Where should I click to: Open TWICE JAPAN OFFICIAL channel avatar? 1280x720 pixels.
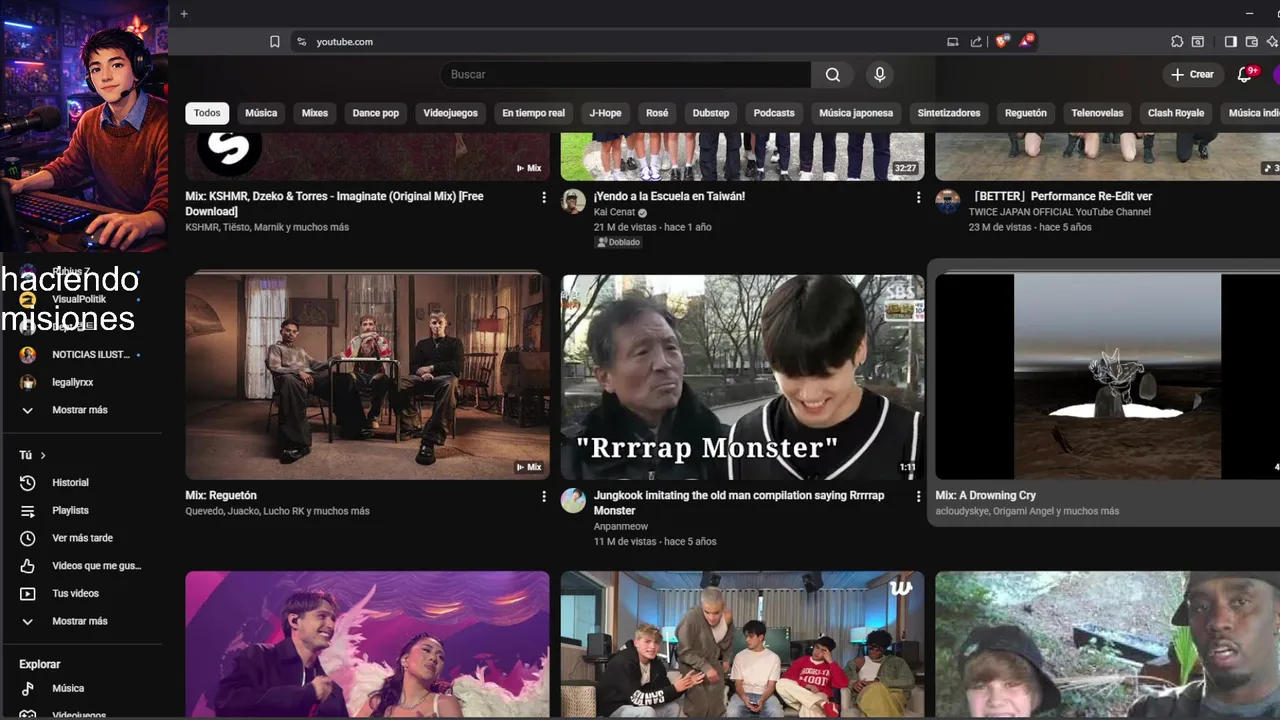pos(947,201)
